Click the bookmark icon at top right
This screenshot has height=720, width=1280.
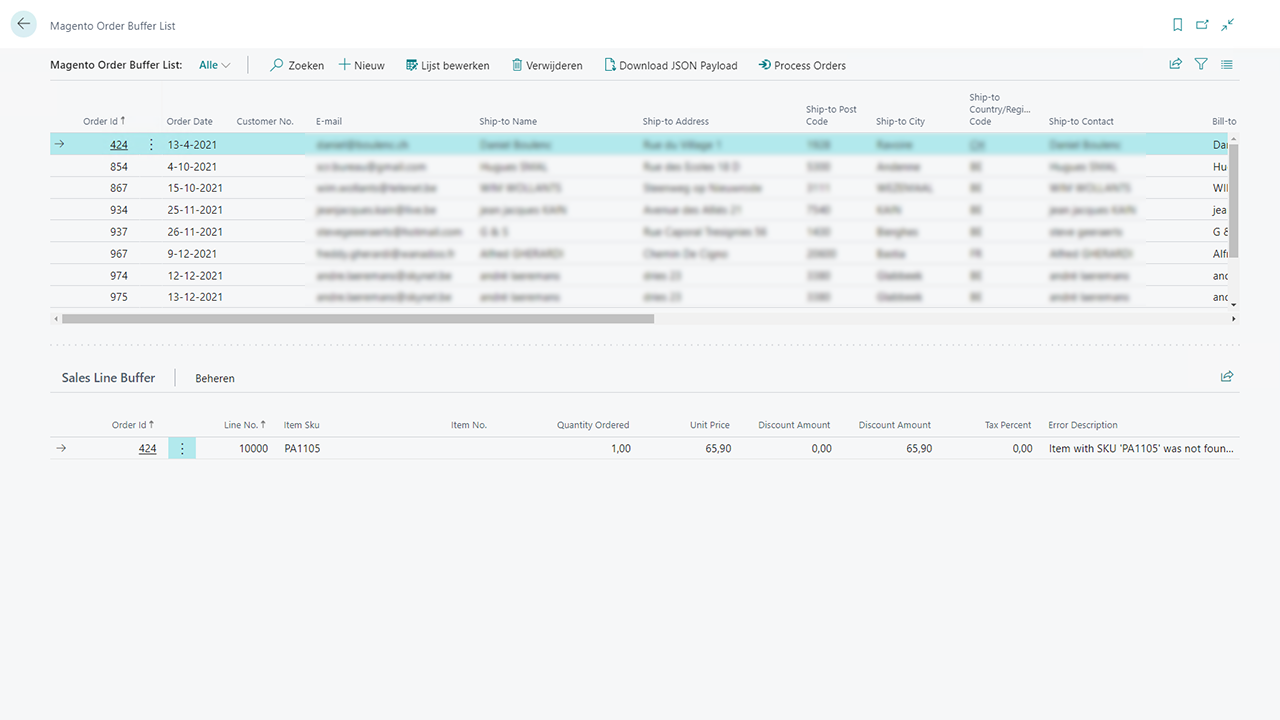coord(1177,25)
